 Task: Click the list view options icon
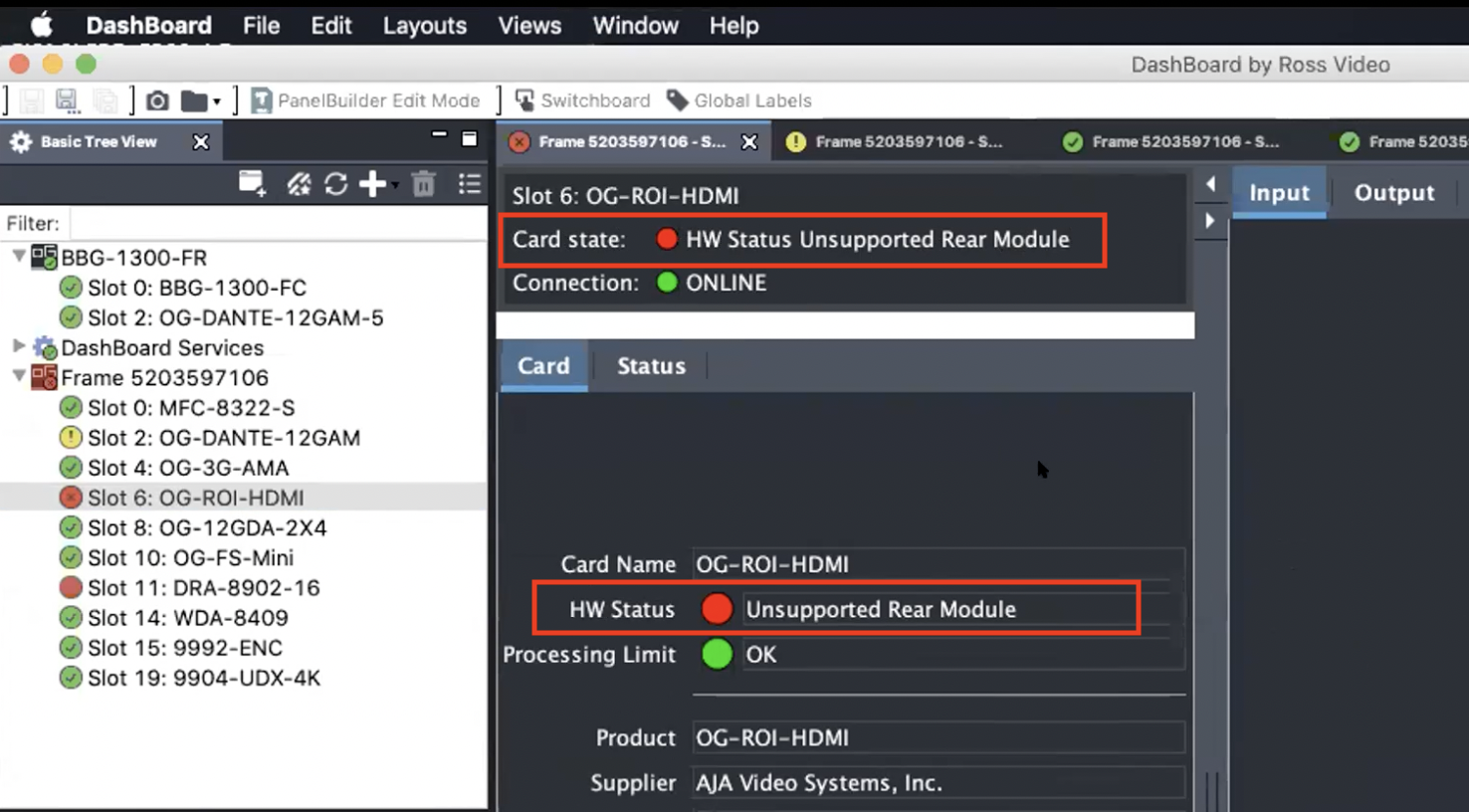pos(470,183)
